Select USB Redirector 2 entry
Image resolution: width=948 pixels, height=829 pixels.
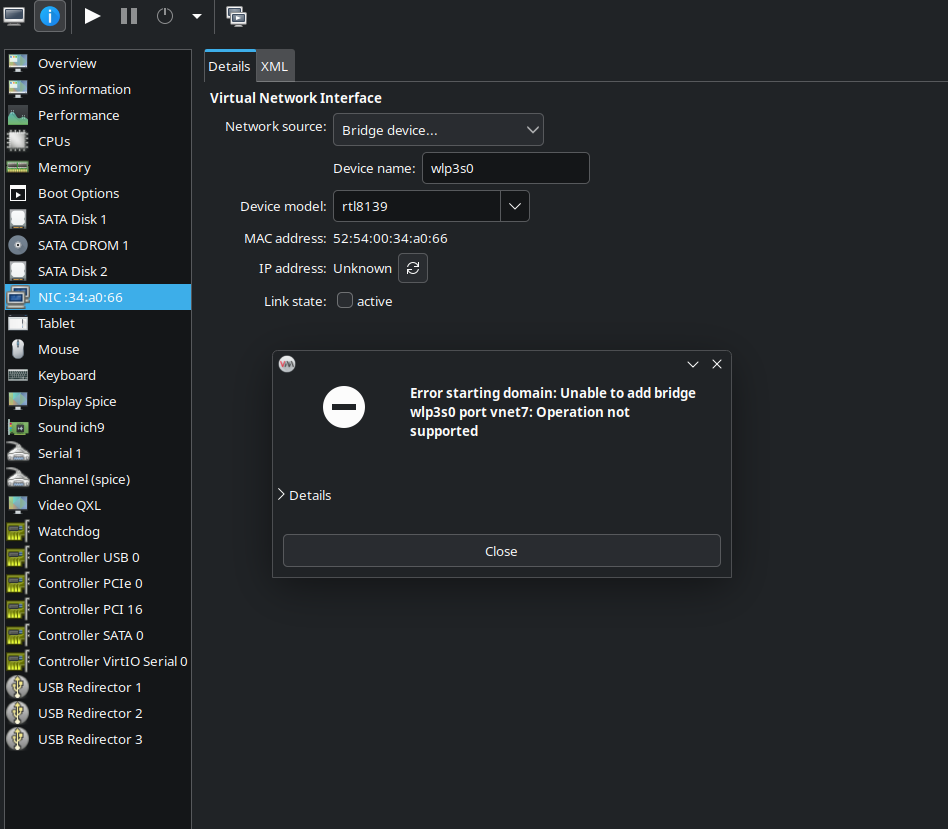(x=98, y=714)
